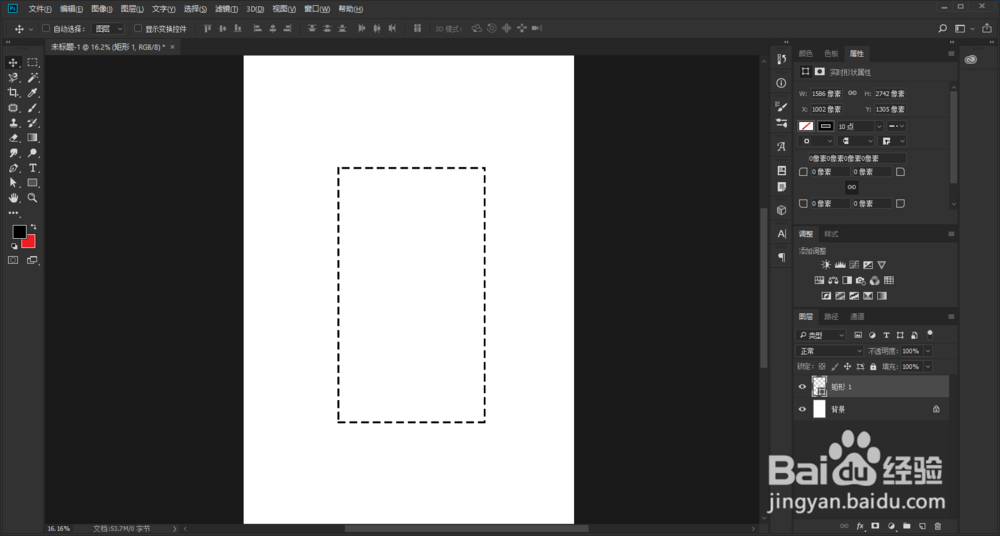1000x536 pixels.
Task: Open the 图像(I) menu
Action: coord(101,9)
